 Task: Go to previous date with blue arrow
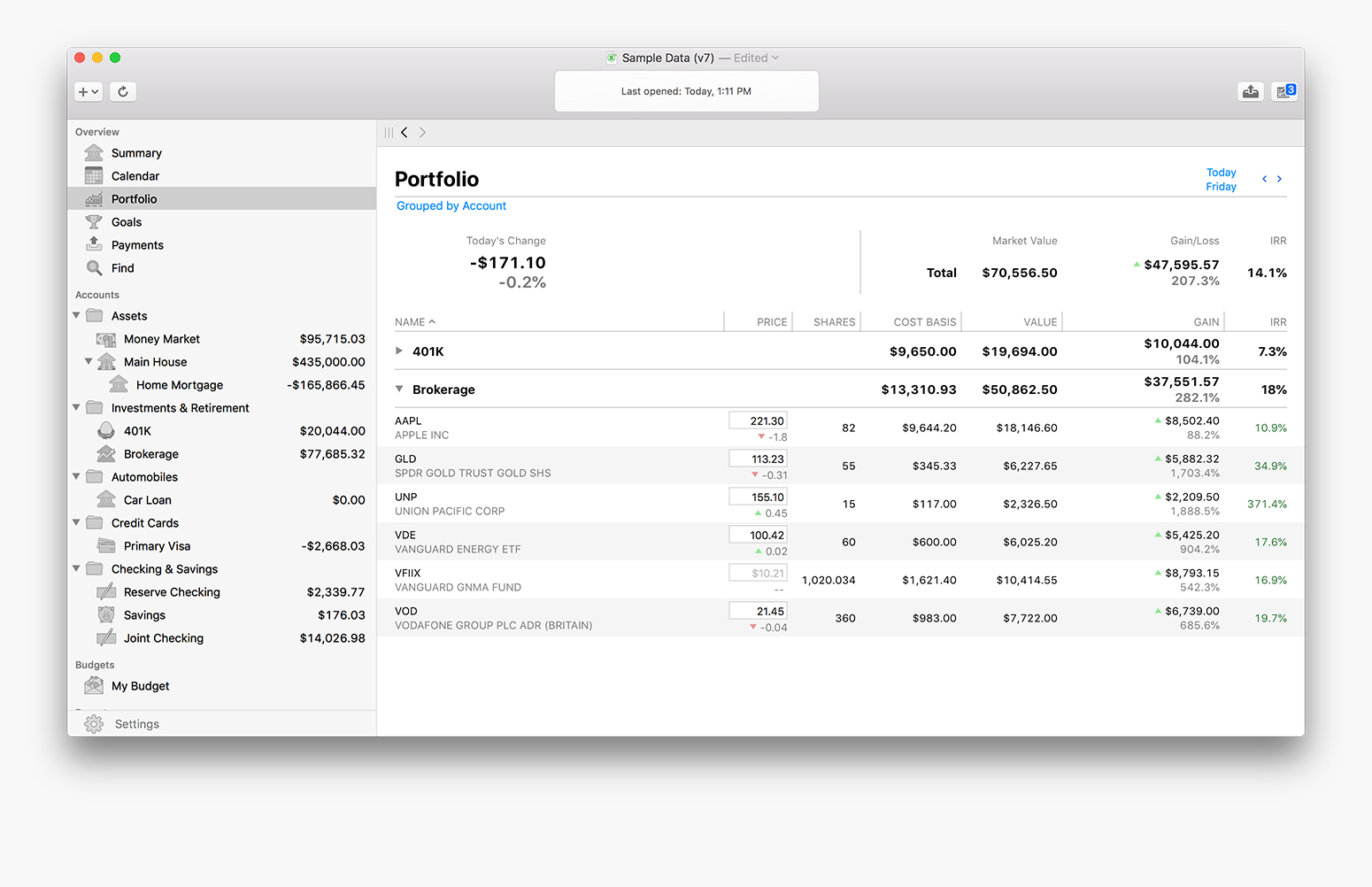tap(1264, 179)
